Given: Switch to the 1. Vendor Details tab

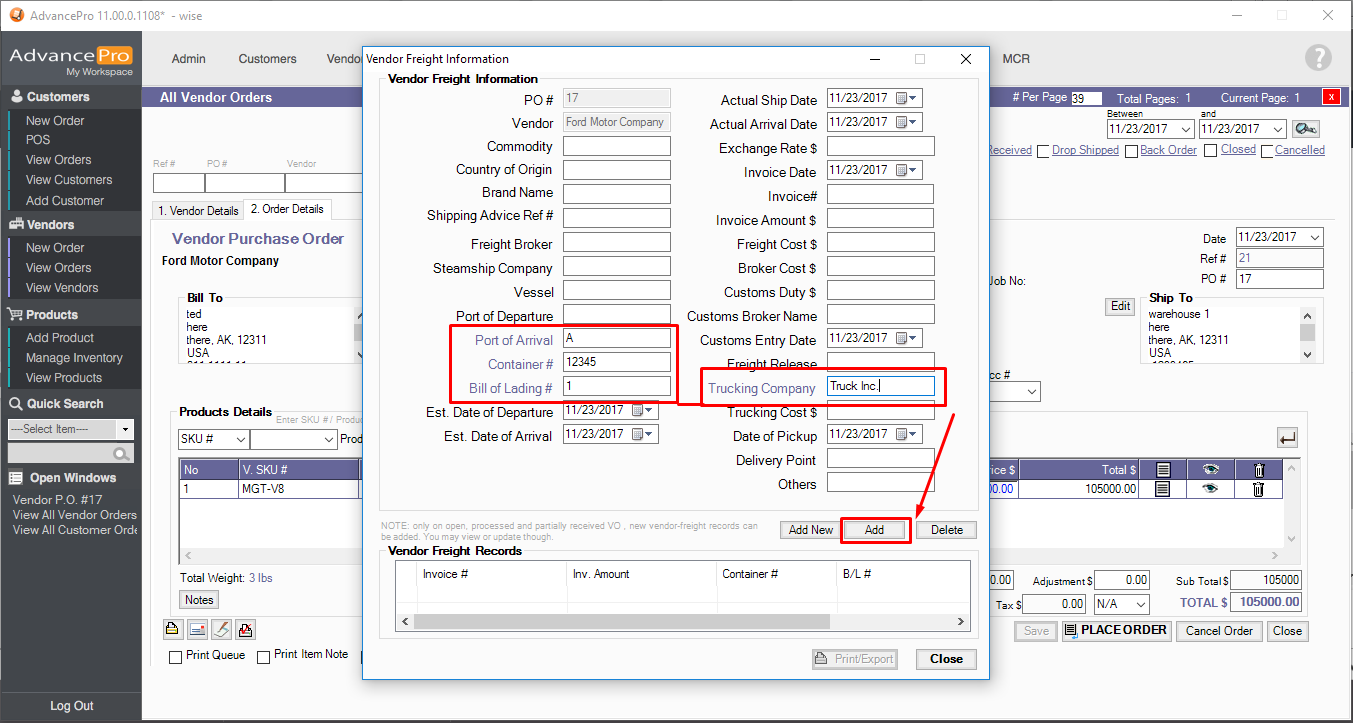Looking at the screenshot, I should [197, 210].
